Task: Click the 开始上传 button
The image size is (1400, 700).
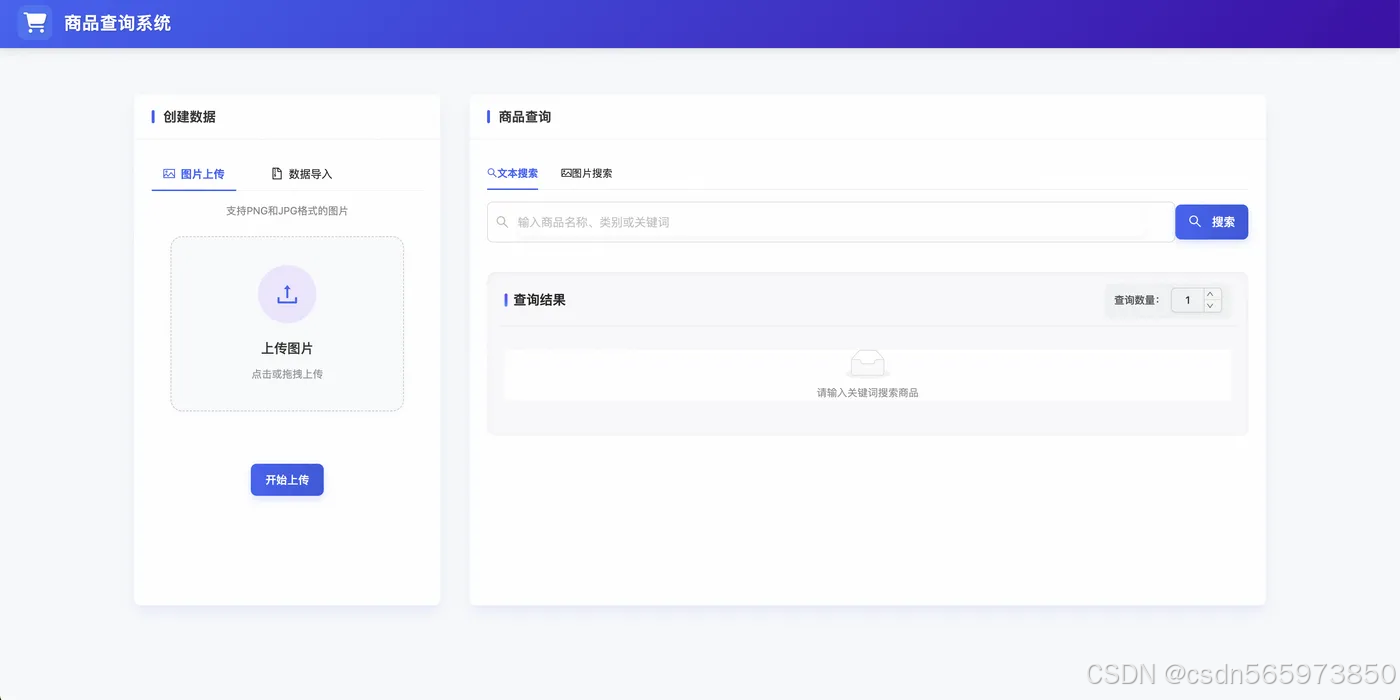Action: coord(287,480)
